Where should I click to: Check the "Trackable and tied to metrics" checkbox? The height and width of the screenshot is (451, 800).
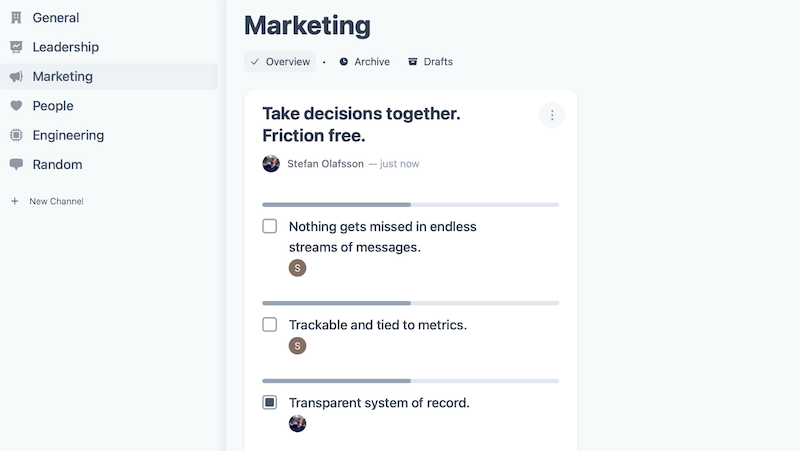coord(270,324)
